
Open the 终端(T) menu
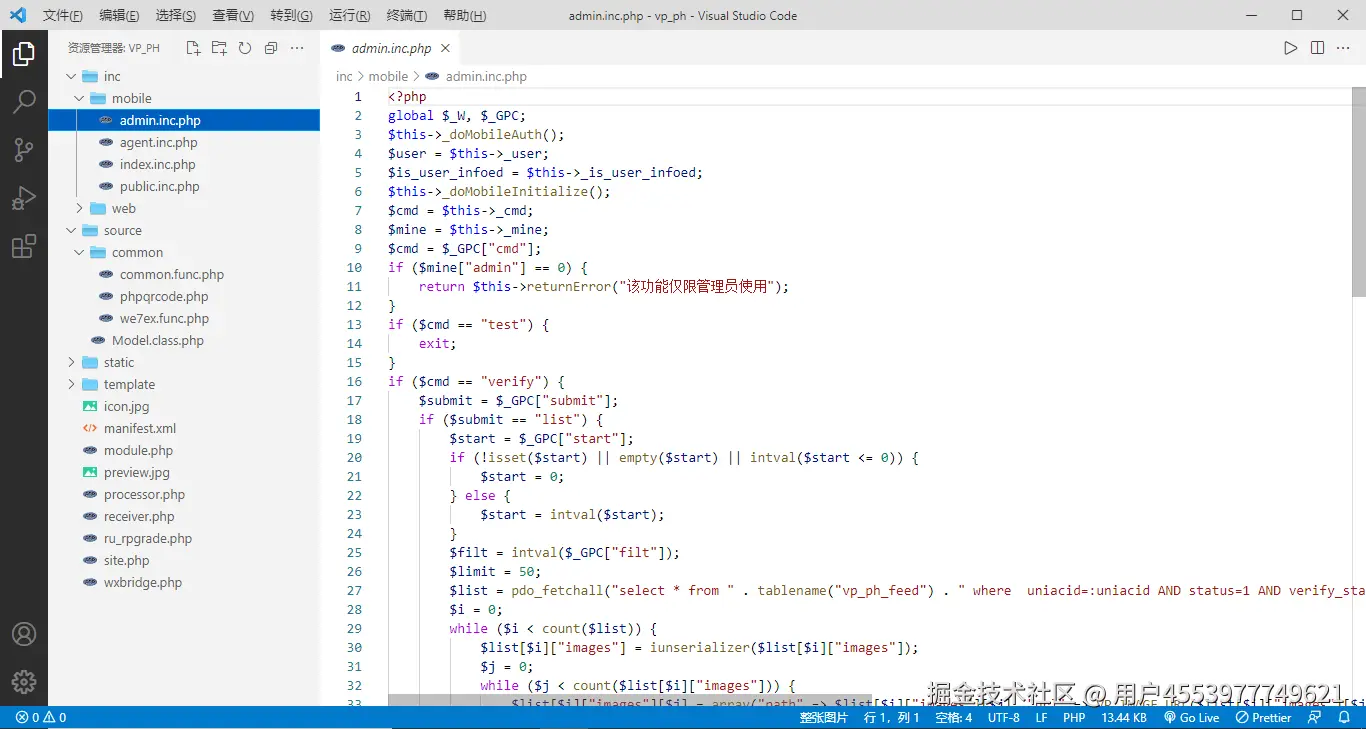click(406, 16)
